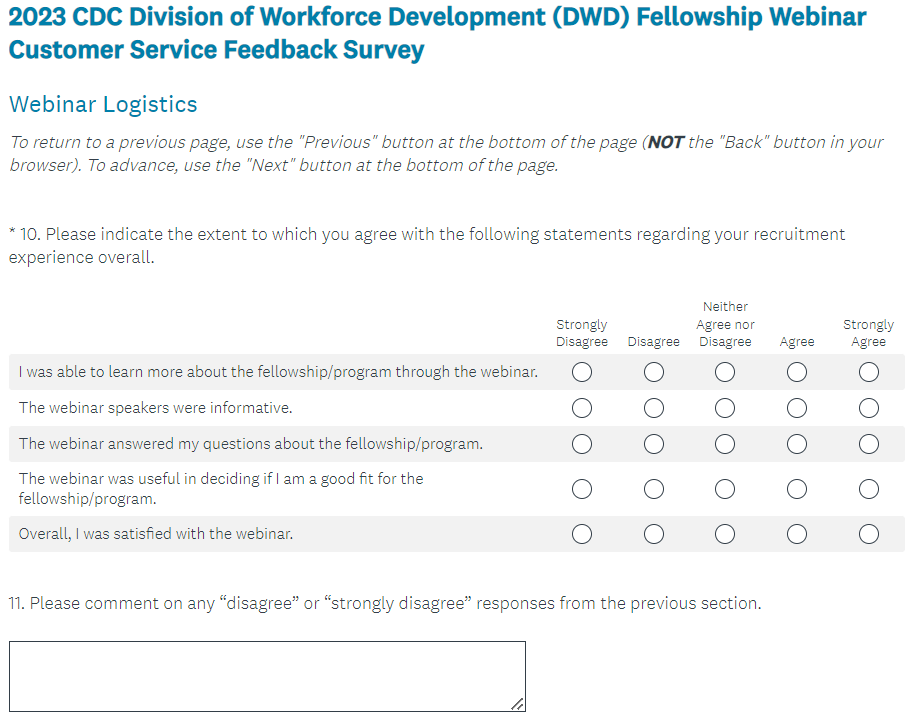
Task: Select Agree for webinar useful in deciding fit
Action: [x=797, y=489]
